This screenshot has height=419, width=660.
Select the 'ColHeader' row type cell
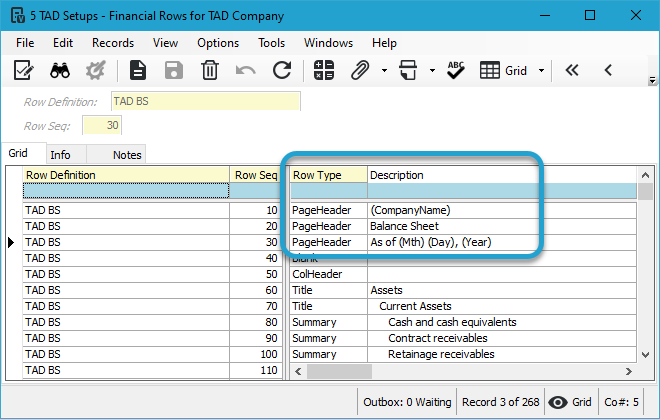pos(329,274)
